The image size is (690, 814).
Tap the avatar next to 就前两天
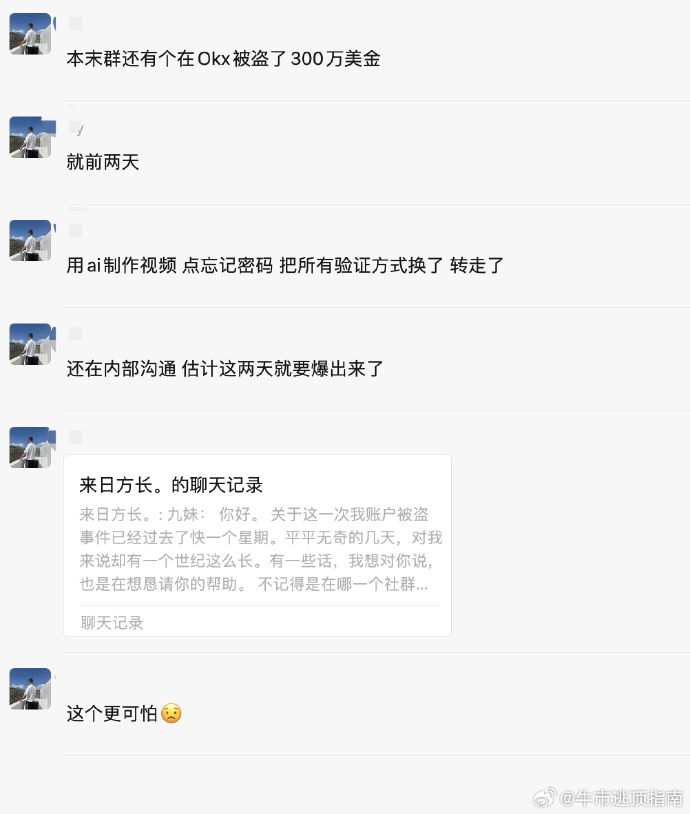coord(30,137)
